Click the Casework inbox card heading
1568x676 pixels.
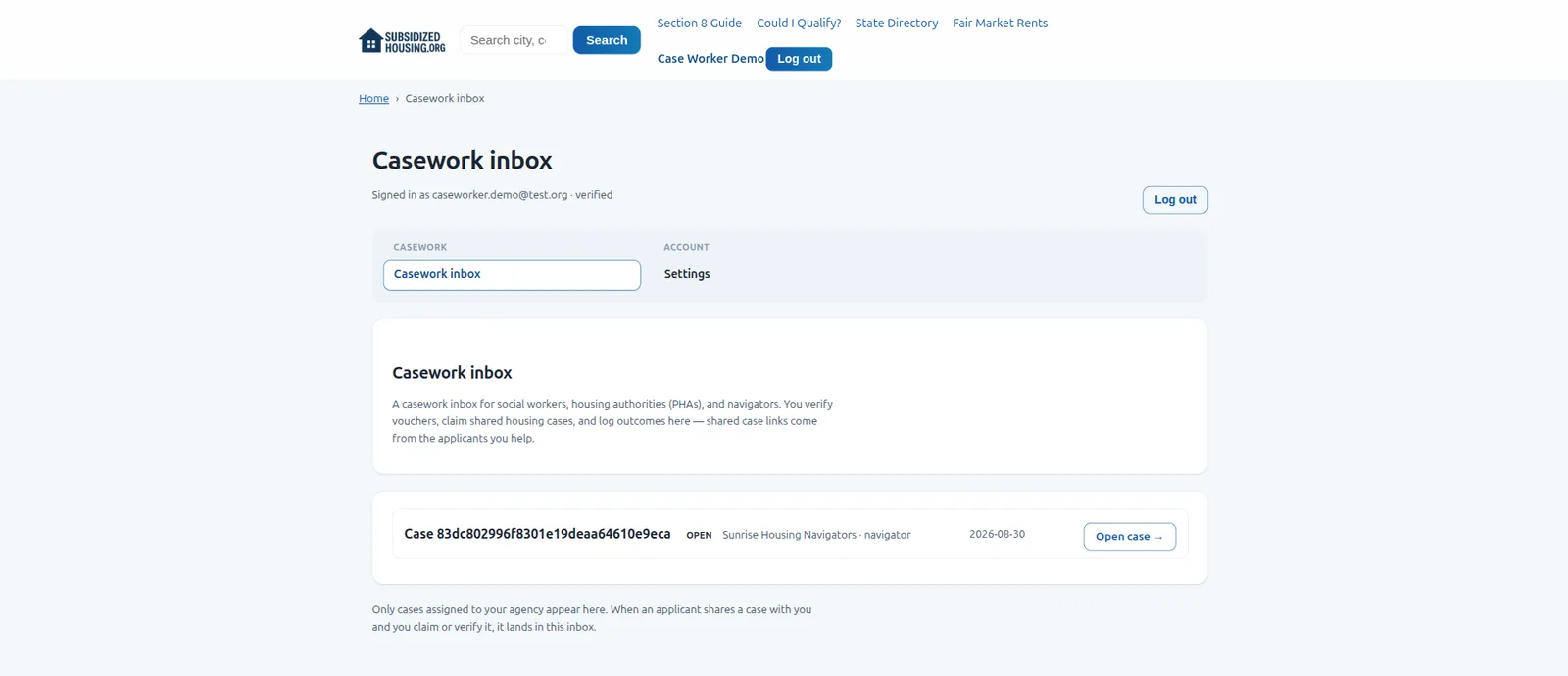[x=452, y=373]
